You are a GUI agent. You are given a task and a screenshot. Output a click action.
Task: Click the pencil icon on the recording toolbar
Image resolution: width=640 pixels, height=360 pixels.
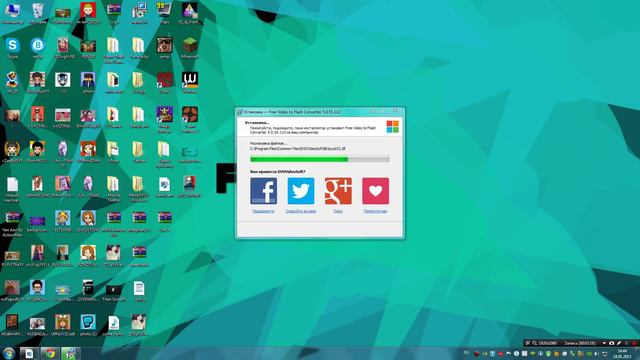[619, 343]
